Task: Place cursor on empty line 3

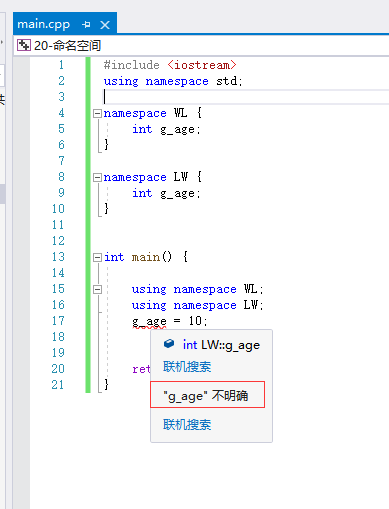Action: [x=246, y=97]
